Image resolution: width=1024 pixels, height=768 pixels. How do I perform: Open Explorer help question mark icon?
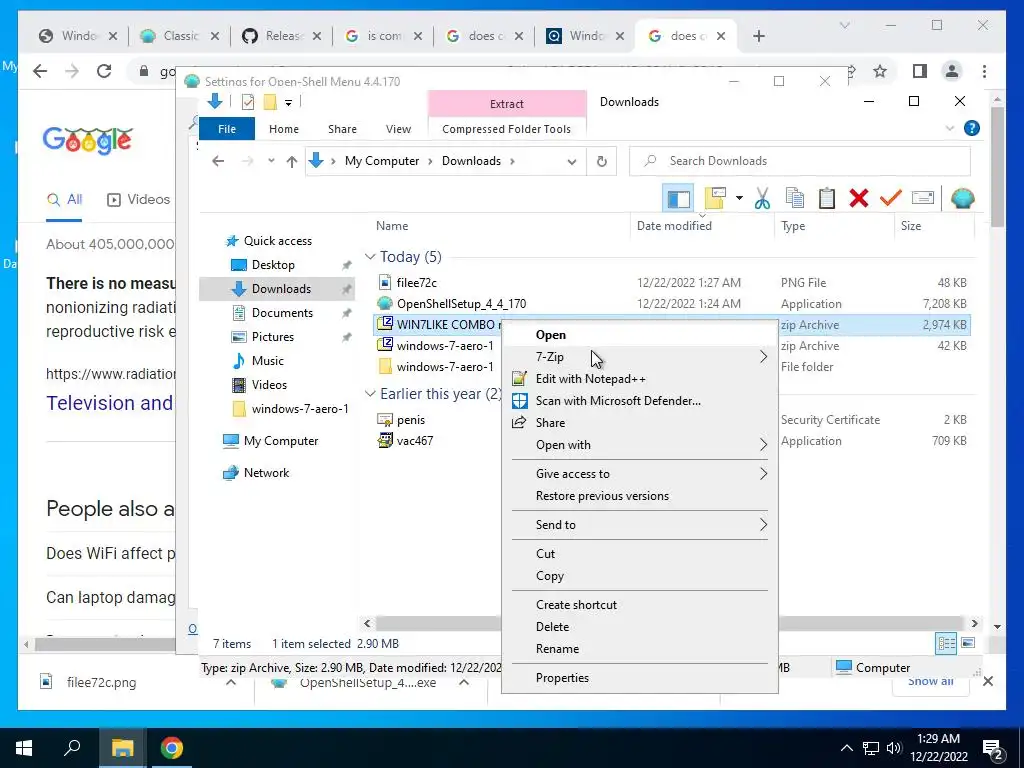coord(972,128)
